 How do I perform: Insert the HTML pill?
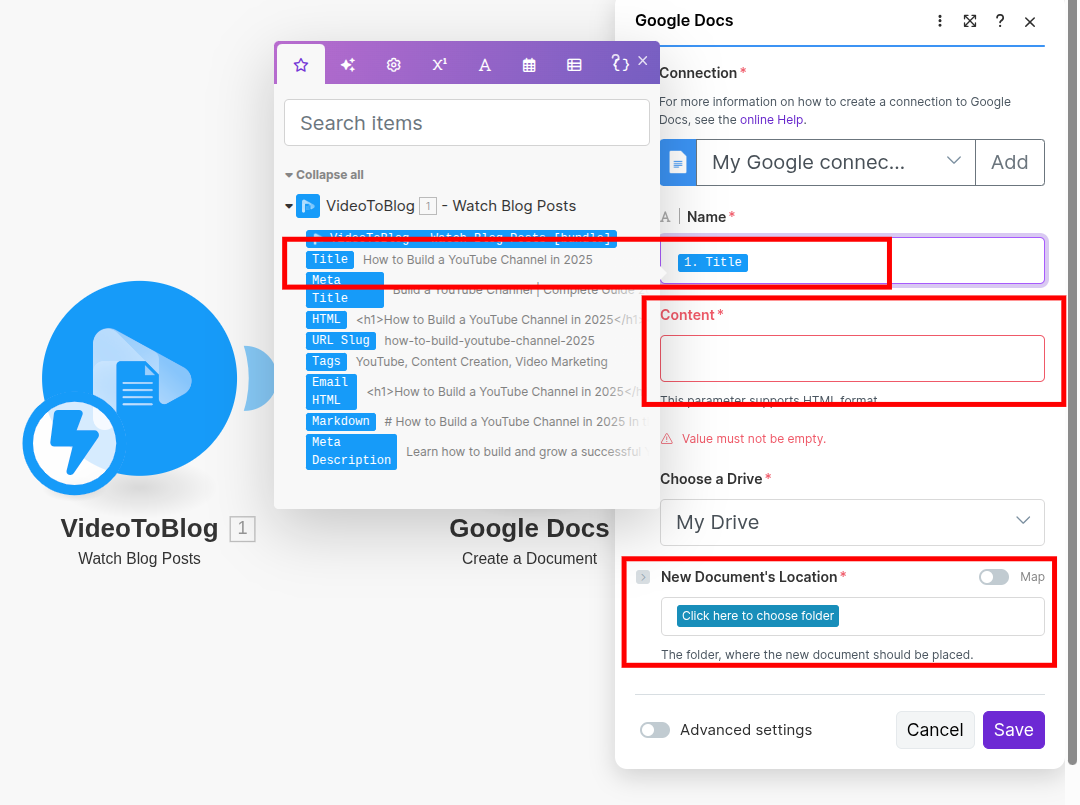coord(326,320)
